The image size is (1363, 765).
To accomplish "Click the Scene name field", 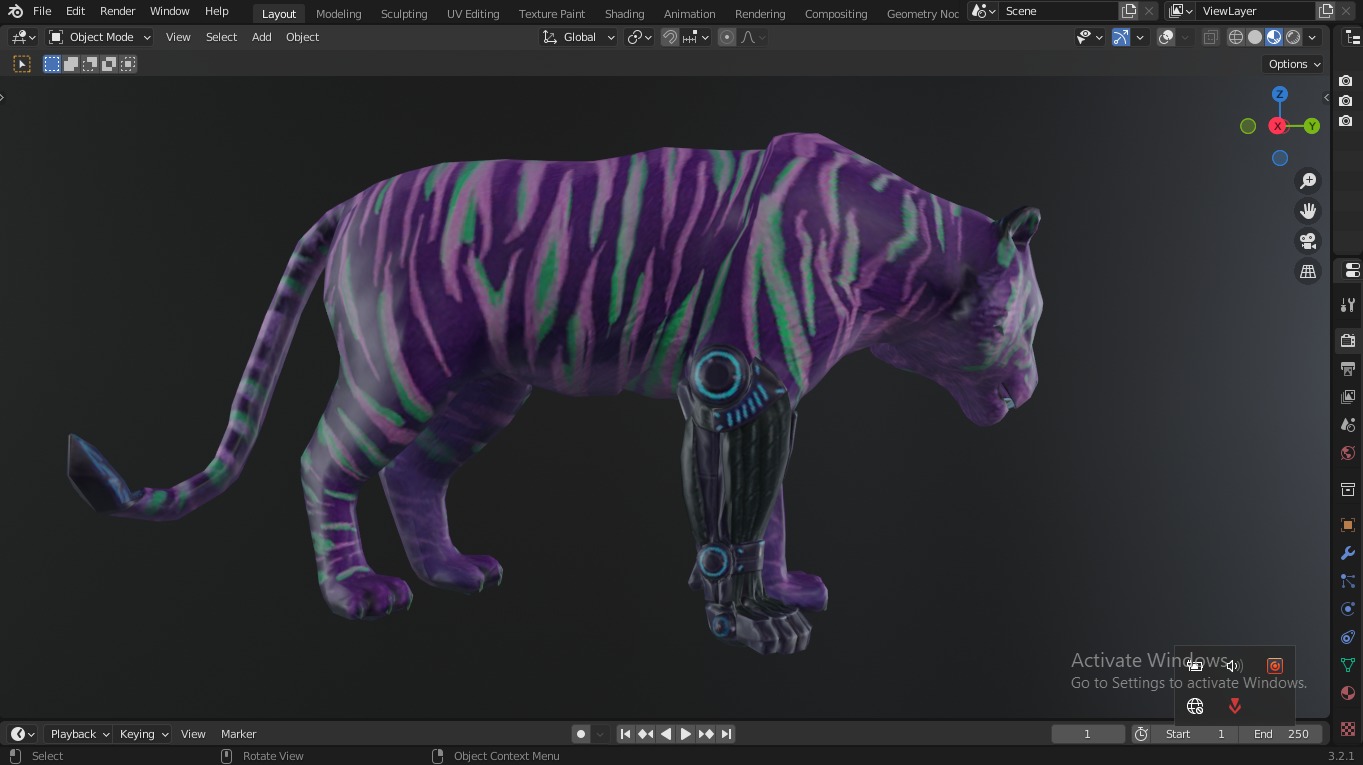I will coord(1058,11).
